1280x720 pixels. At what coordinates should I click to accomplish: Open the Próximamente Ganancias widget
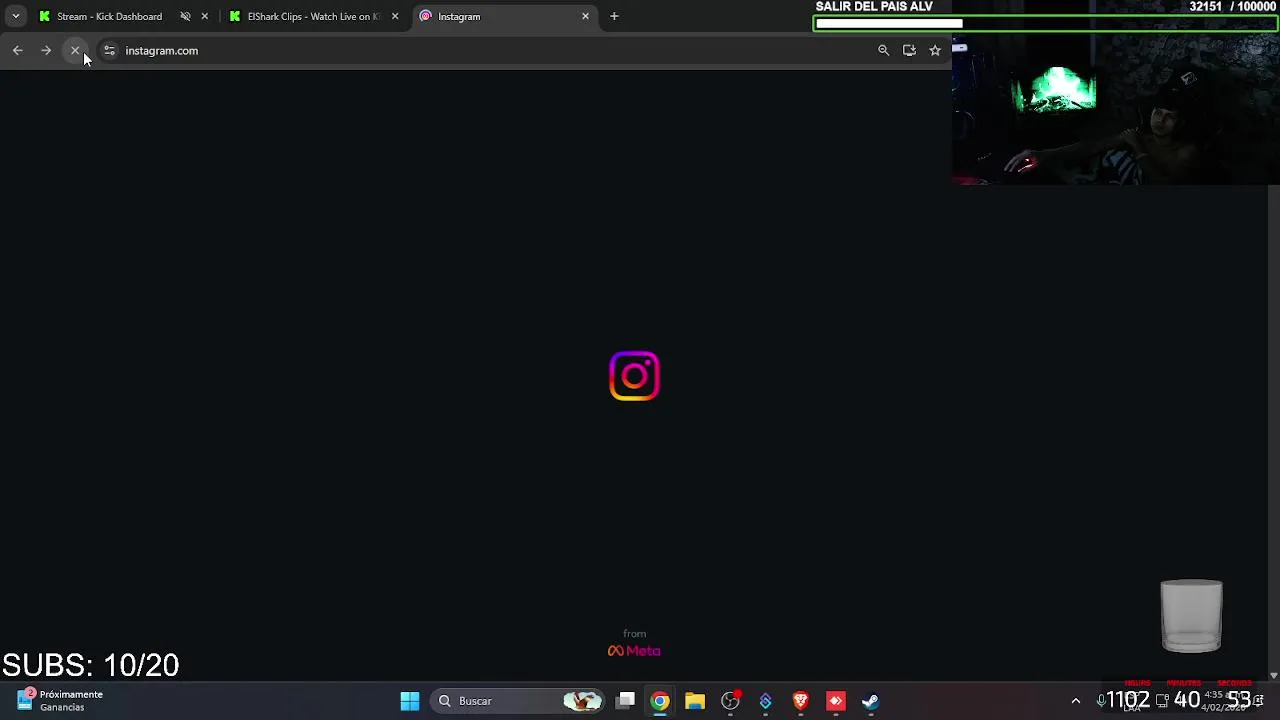click(60, 700)
